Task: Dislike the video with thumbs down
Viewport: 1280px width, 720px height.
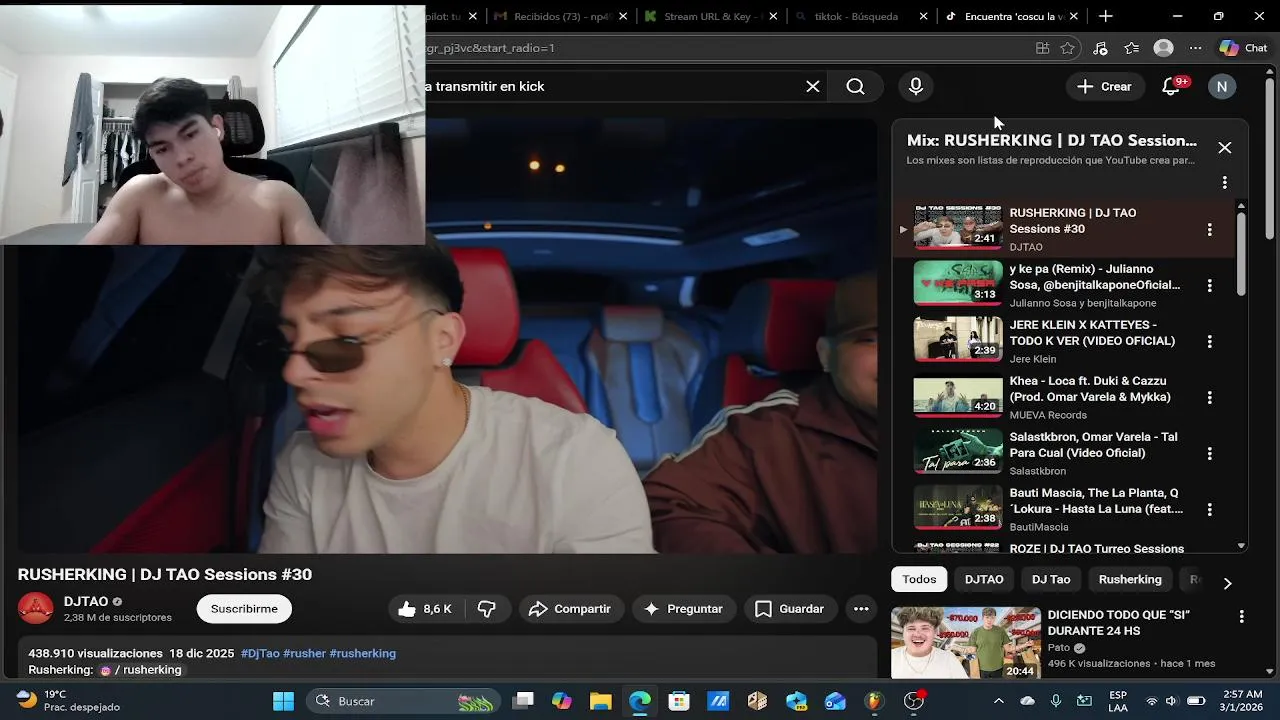Action: 487,609
